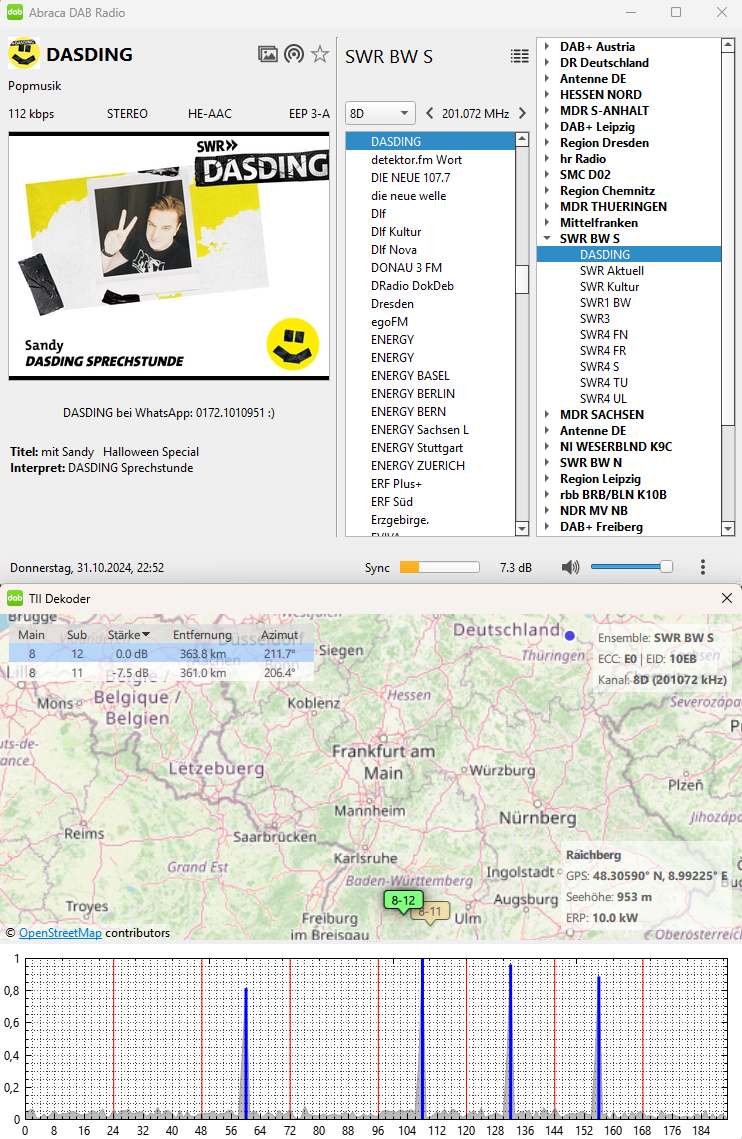This screenshot has width=742, height=1139.
Task: Click the DASDING station logo
Action: [x=23, y=54]
